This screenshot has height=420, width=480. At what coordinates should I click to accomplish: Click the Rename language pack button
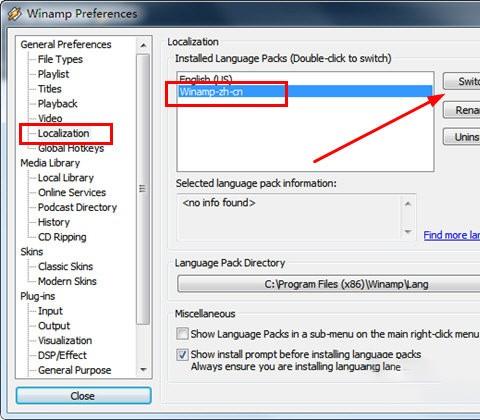[x=462, y=110]
